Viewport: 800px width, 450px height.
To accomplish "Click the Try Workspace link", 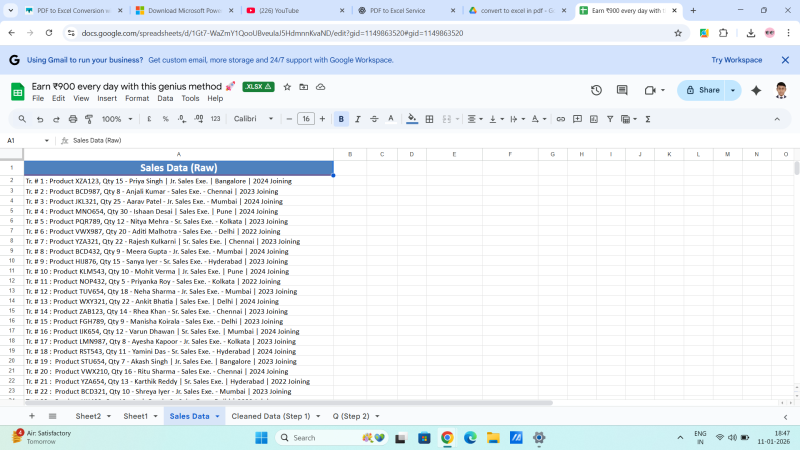I will coord(736,60).
